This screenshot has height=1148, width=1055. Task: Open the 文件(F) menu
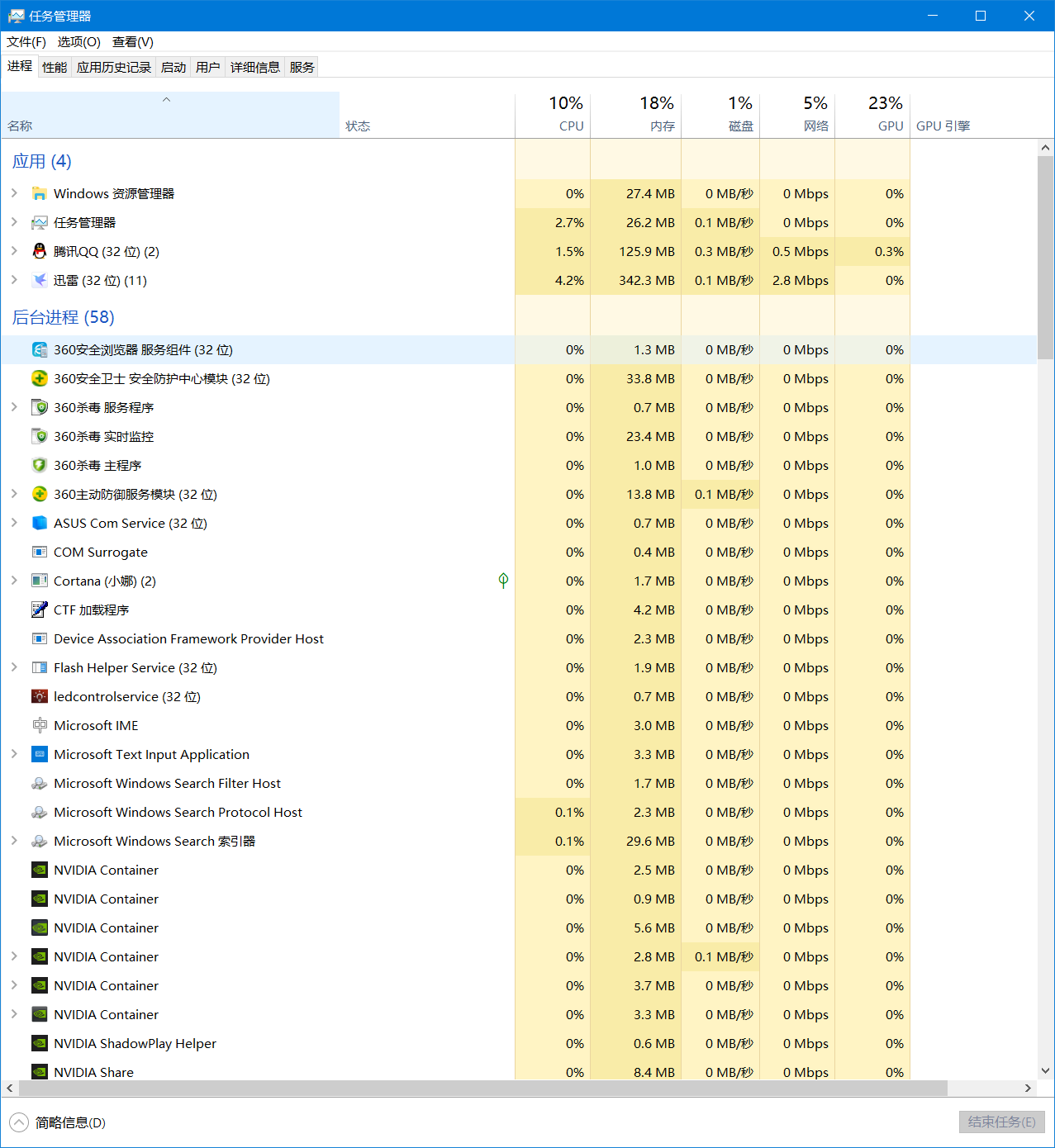(26, 42)
